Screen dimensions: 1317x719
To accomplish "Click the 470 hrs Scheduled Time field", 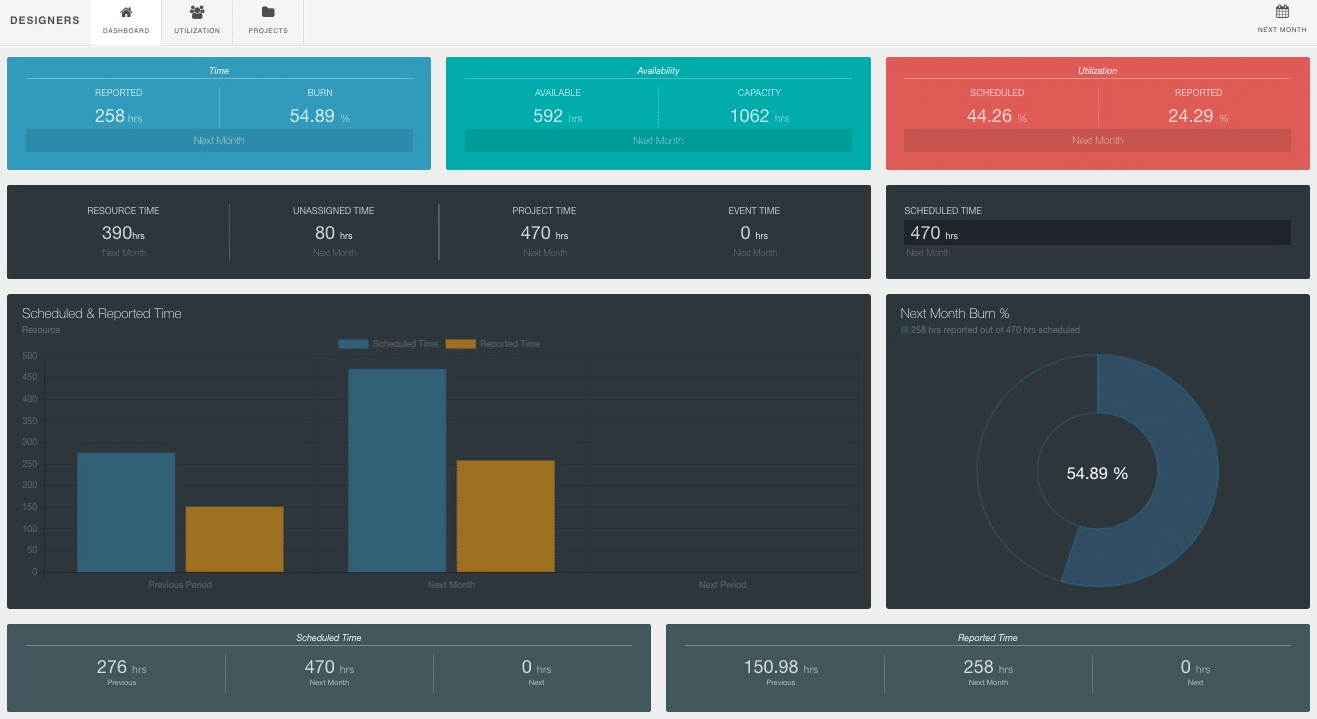I will point(1097,232).
